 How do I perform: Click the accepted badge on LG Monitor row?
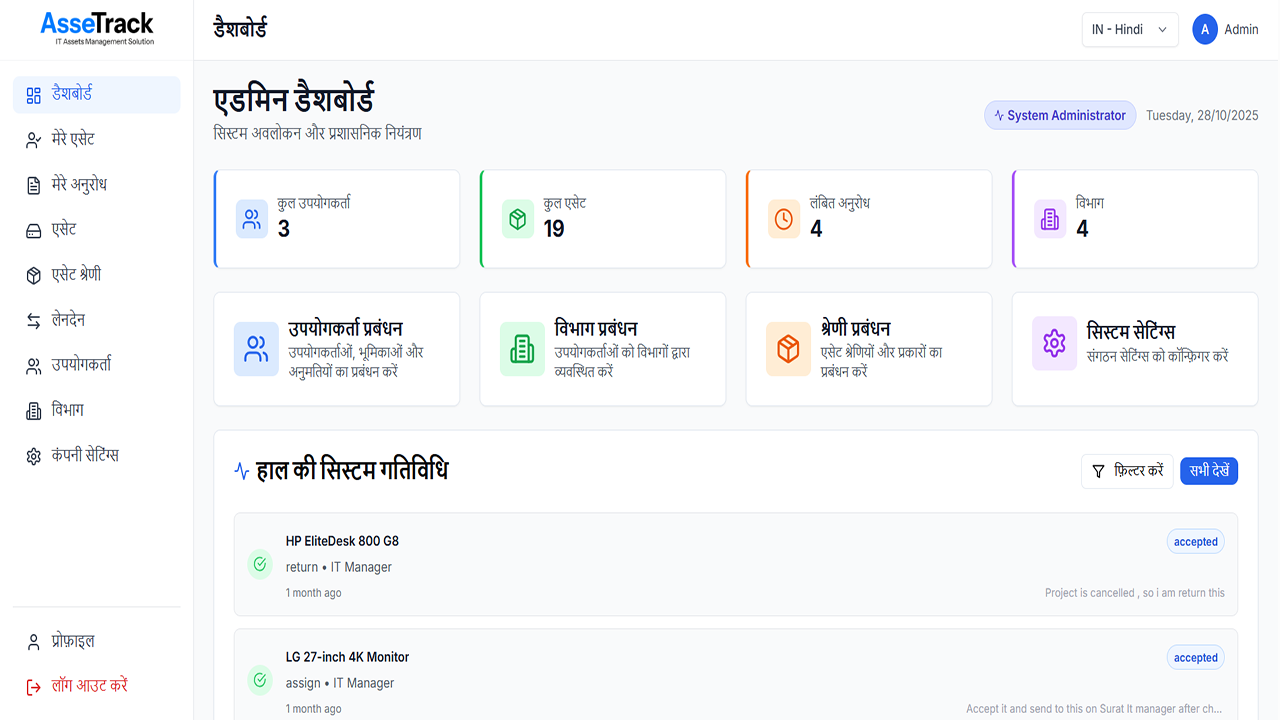pyautogui.click(x=1195, y=657)
